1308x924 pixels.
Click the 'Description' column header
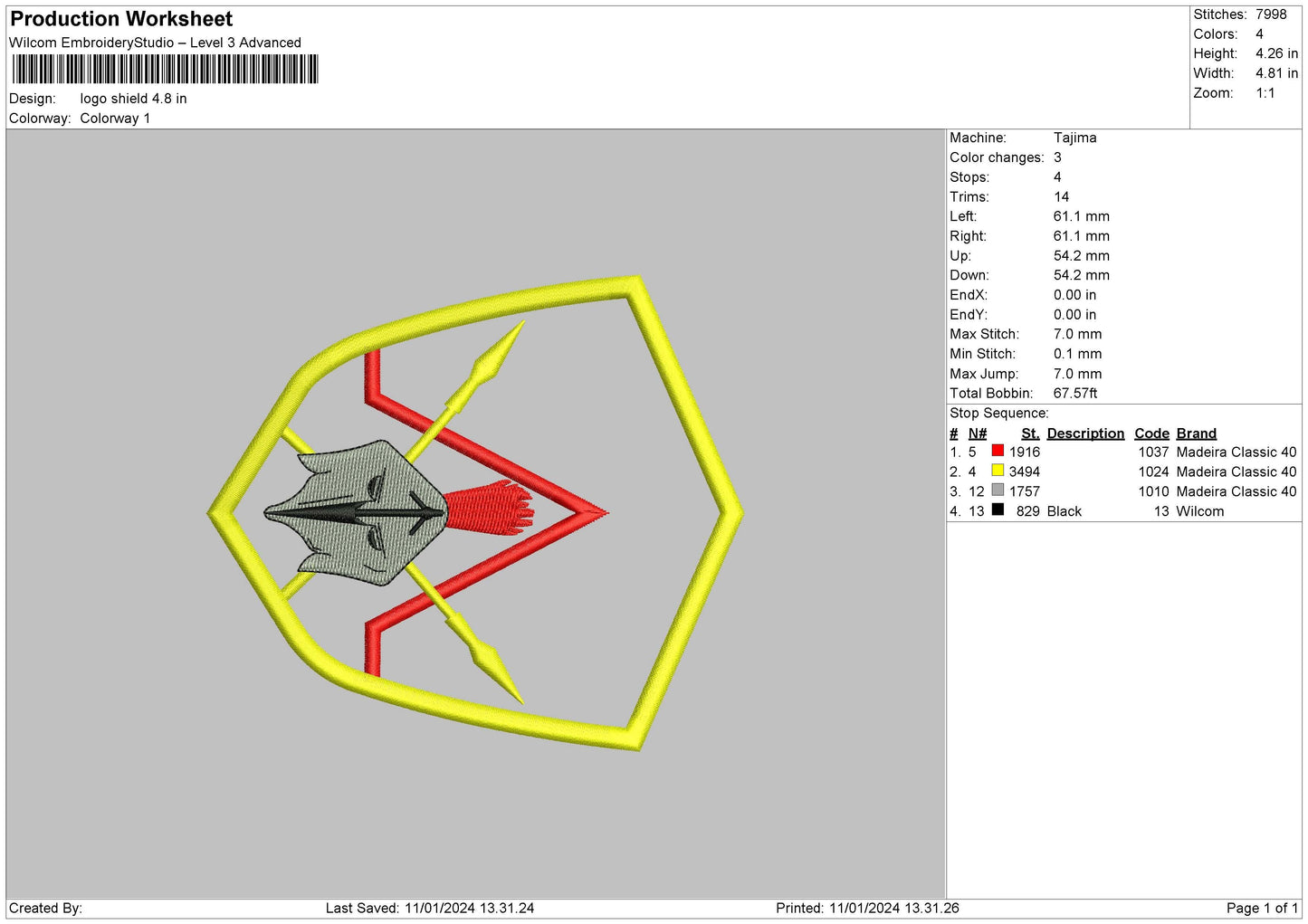coord(1085,433)
